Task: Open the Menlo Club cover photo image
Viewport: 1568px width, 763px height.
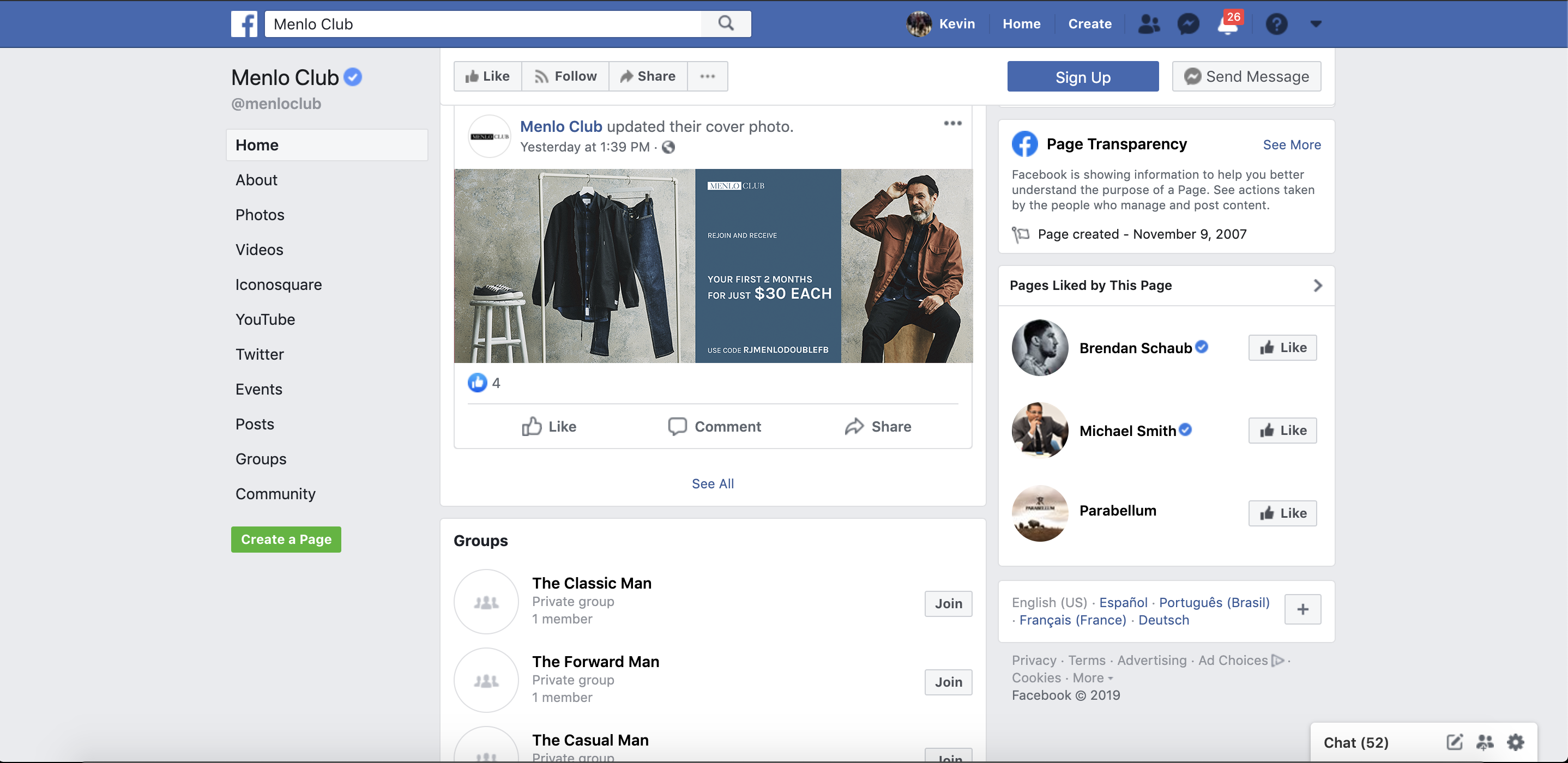Action: [713, 266]
